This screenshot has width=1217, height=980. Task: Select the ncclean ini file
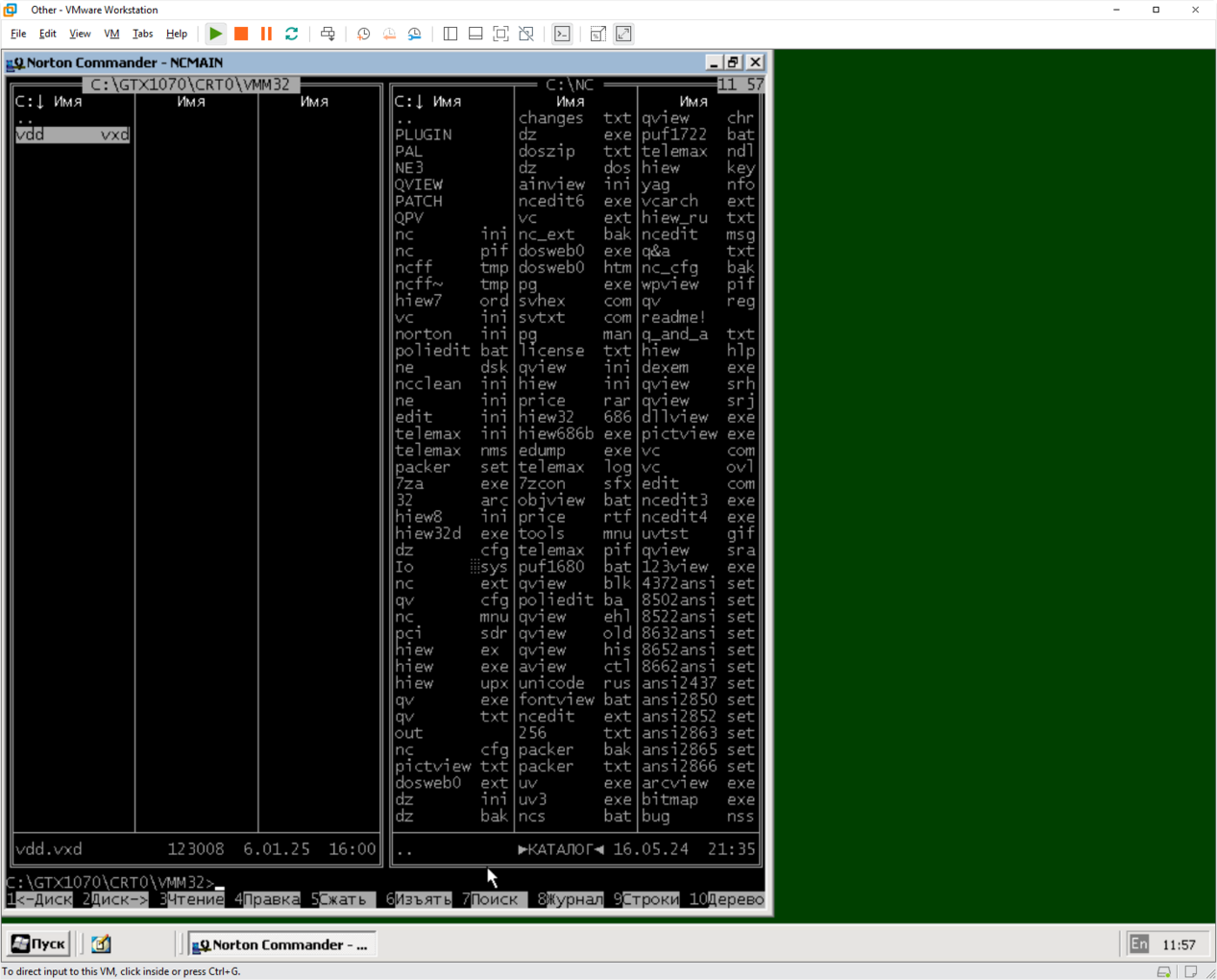click(x=452, y=383)
